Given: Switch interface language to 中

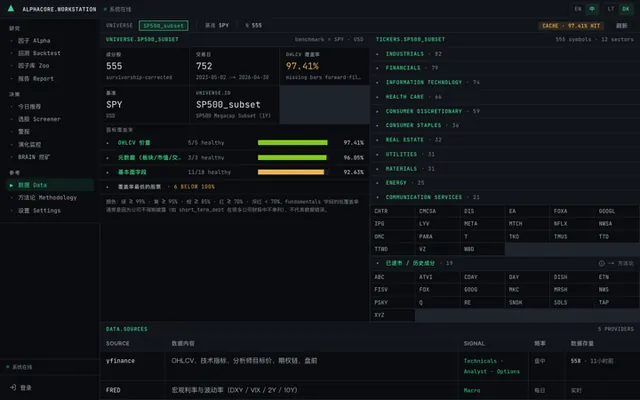Looking at the screenshot, I should point(592,9).
